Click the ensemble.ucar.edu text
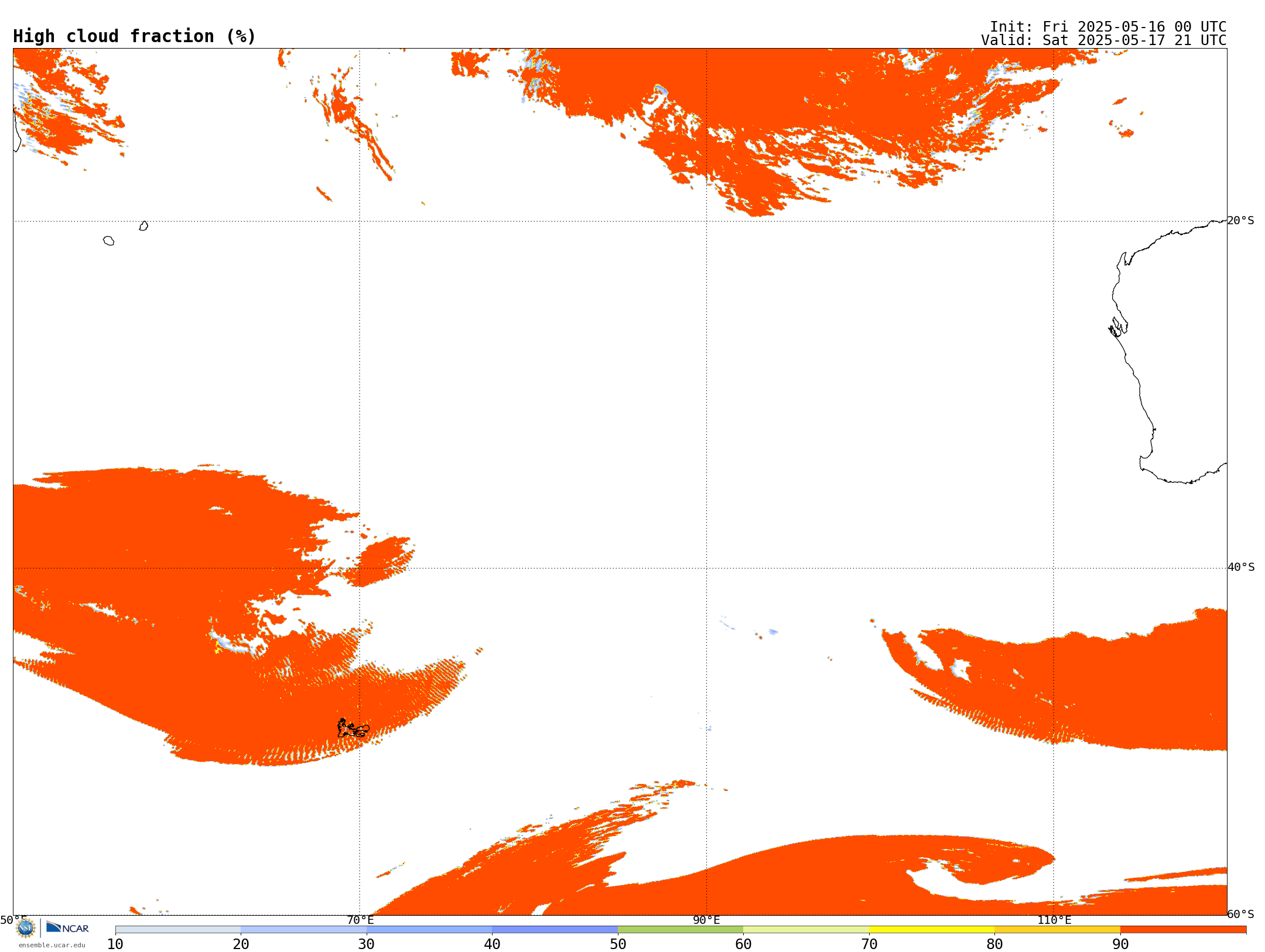 click(x=52, y=945)
